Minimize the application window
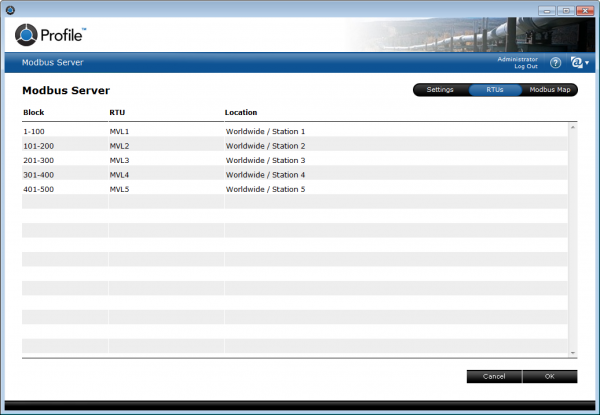This screenshot has height=415, width=600. click(547, 11)
